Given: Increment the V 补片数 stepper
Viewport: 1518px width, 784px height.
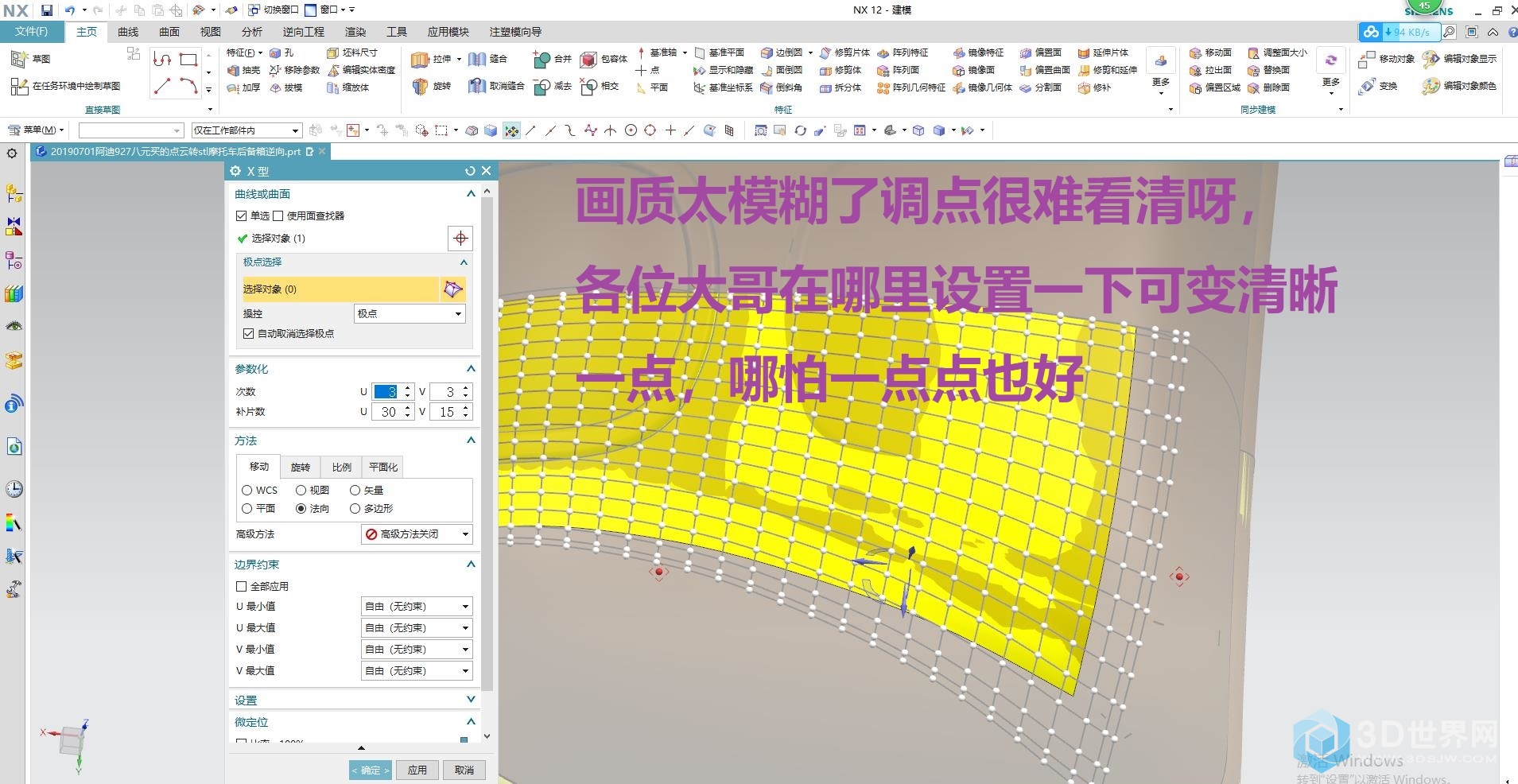Looking at the screenshot, I should pyautogui.click(x=466, y=408).
